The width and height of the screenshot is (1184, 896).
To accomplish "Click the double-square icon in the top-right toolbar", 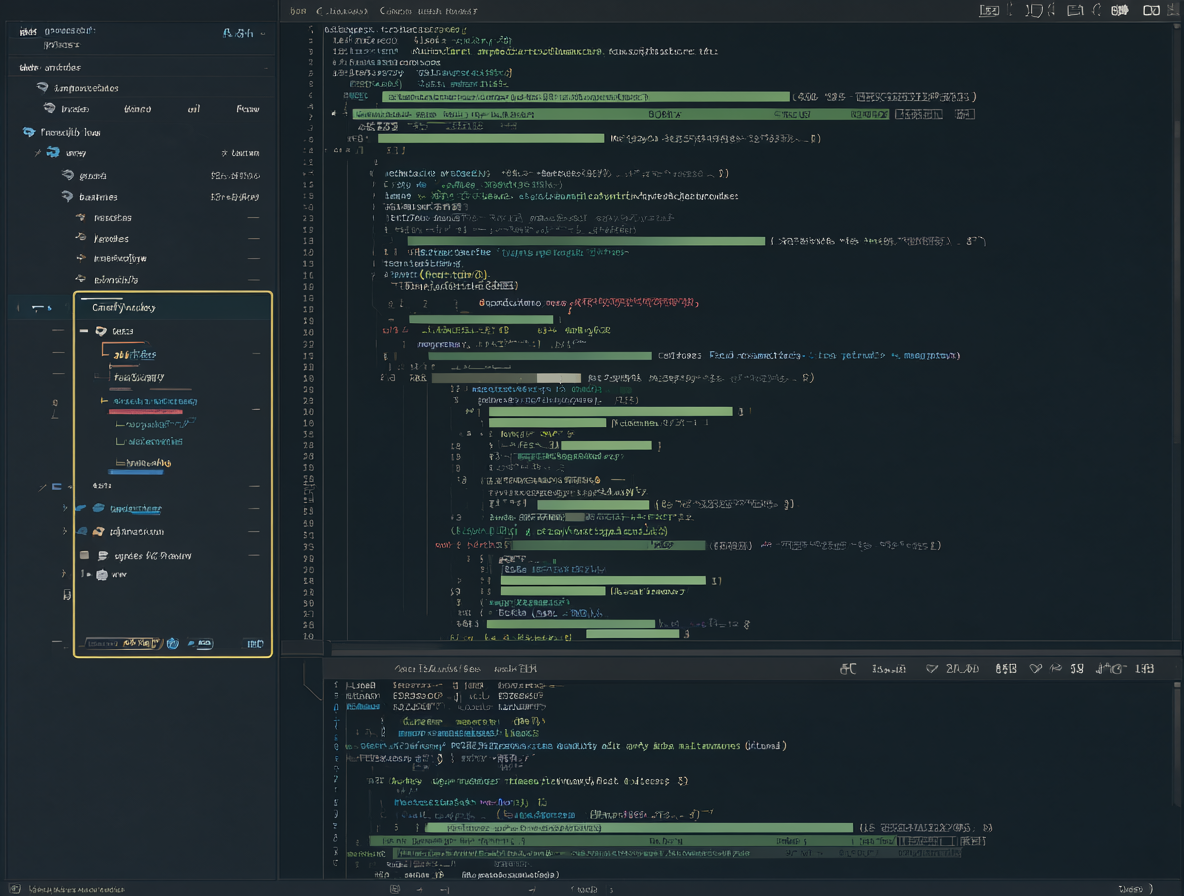I will (1152, 10).
